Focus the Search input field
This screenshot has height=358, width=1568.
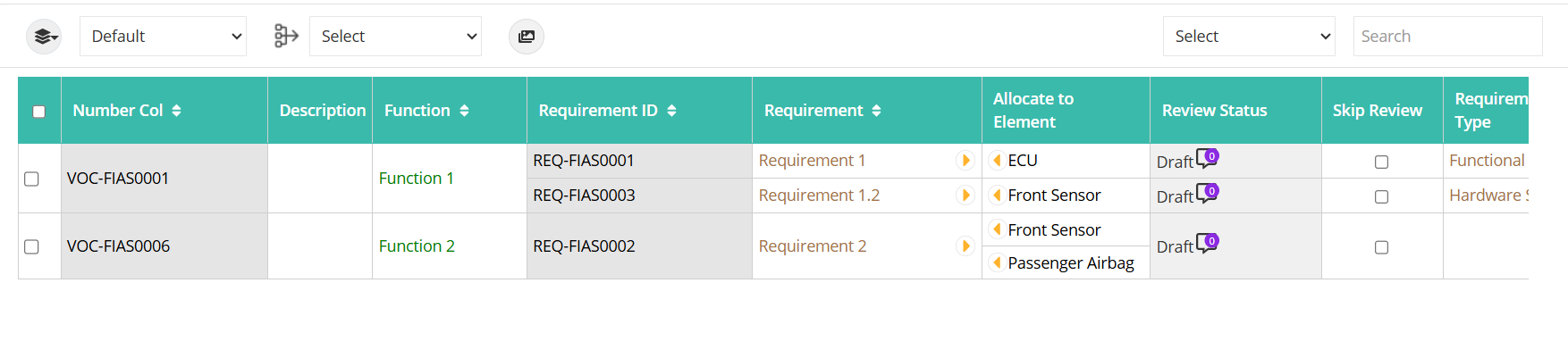click(x=1447, y=37)
